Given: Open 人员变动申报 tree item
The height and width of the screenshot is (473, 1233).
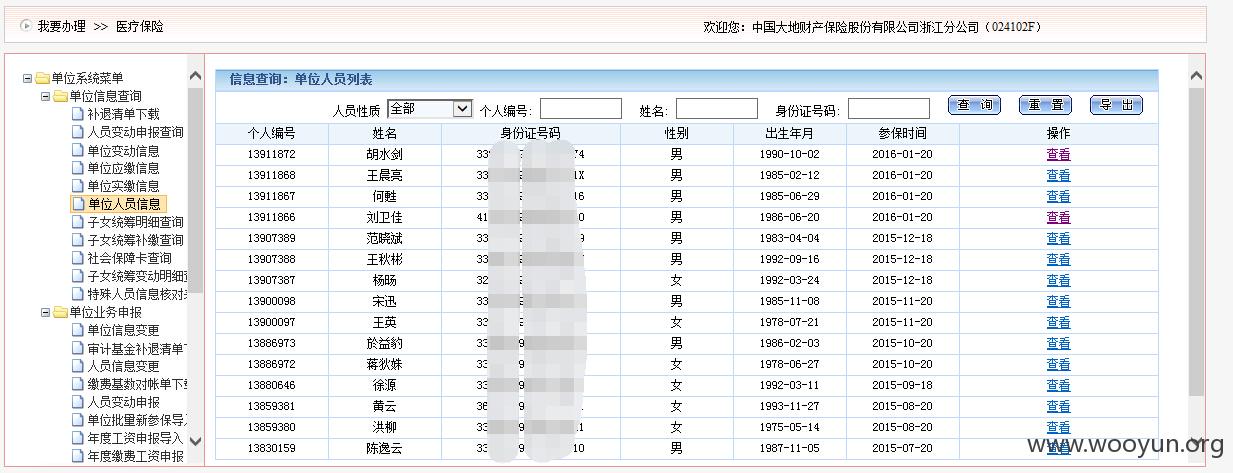Looking at the screenshot, I should click(123, 402).
